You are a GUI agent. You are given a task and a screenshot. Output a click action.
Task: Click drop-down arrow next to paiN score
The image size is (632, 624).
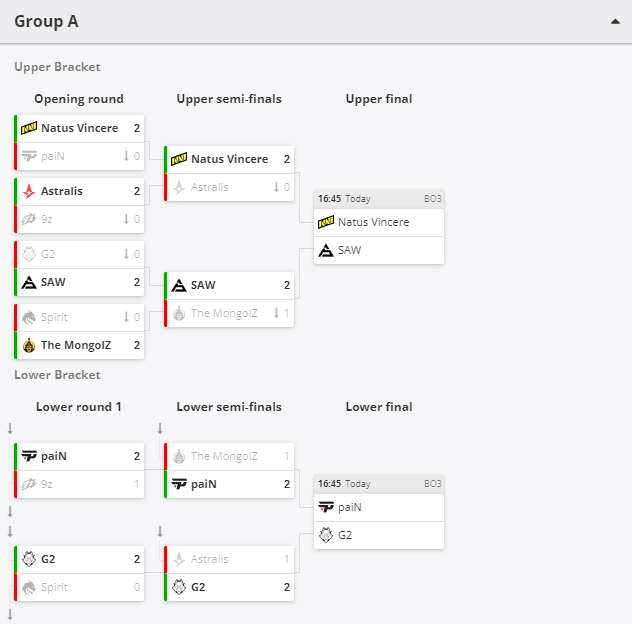126,156
